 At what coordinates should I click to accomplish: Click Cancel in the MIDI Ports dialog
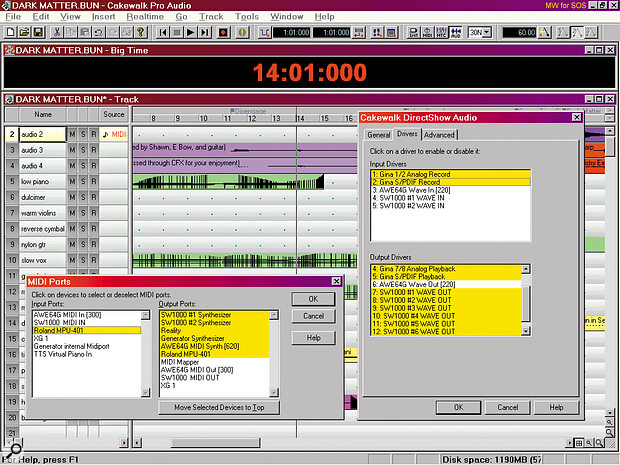point(313,316)
